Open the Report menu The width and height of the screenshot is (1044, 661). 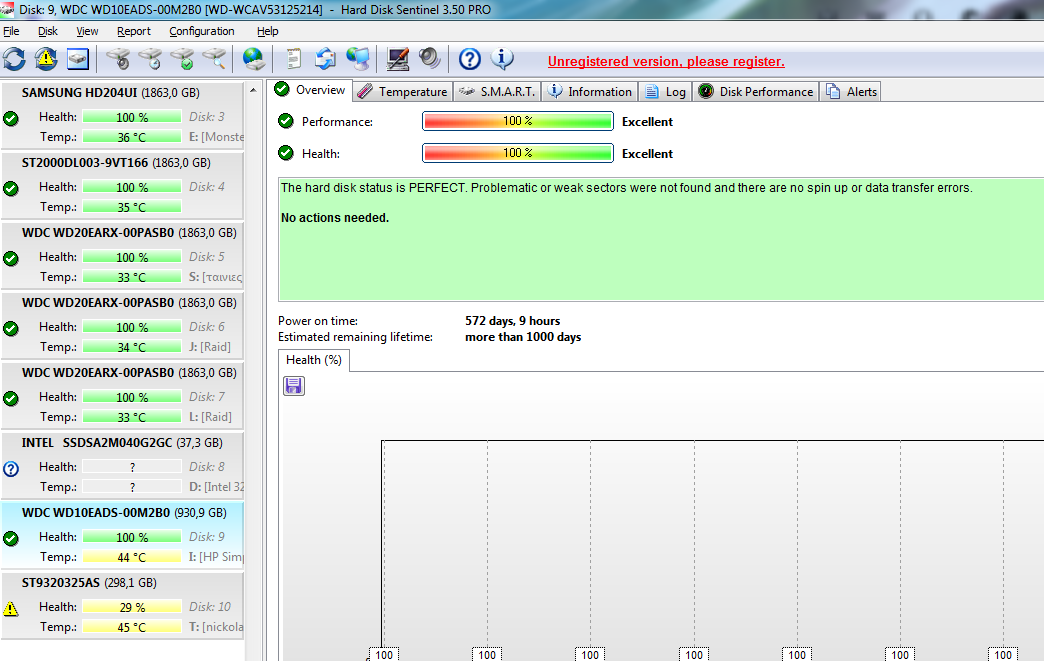134,31
